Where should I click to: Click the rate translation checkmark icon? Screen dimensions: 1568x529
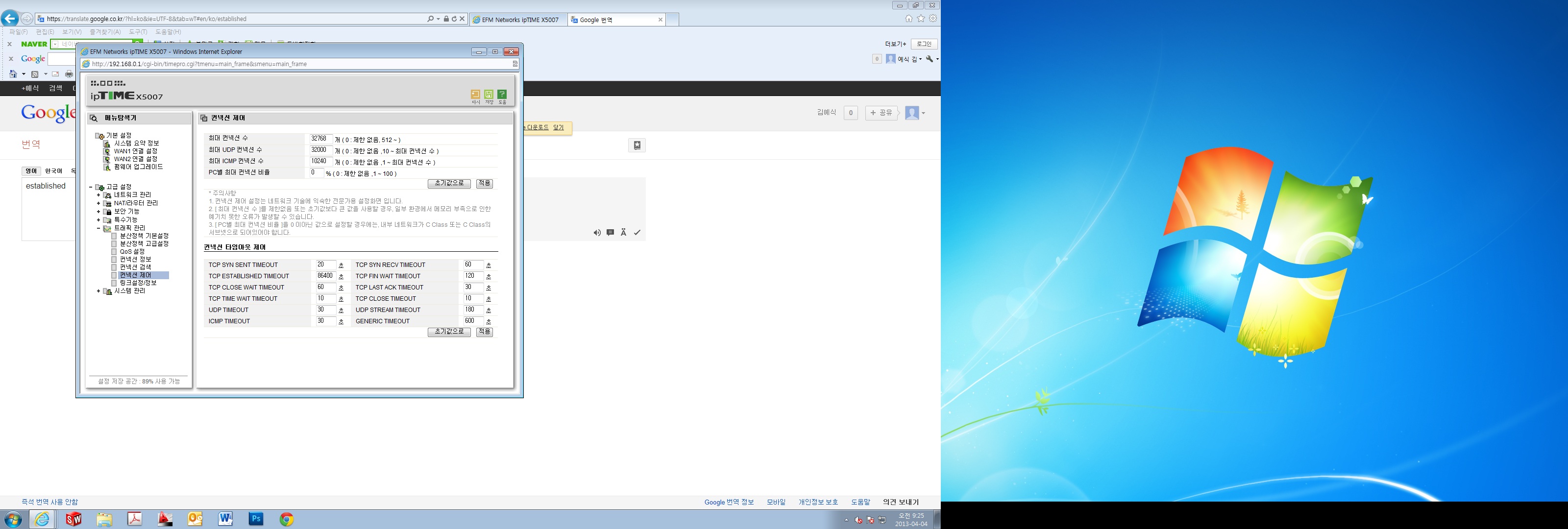point(637,233)
